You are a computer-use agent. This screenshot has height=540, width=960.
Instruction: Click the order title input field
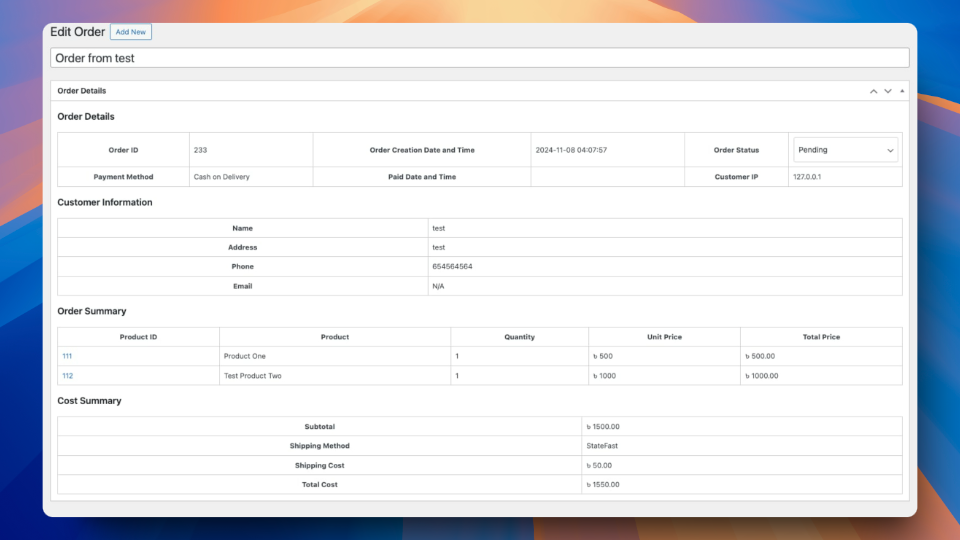(x=480, y=58)
